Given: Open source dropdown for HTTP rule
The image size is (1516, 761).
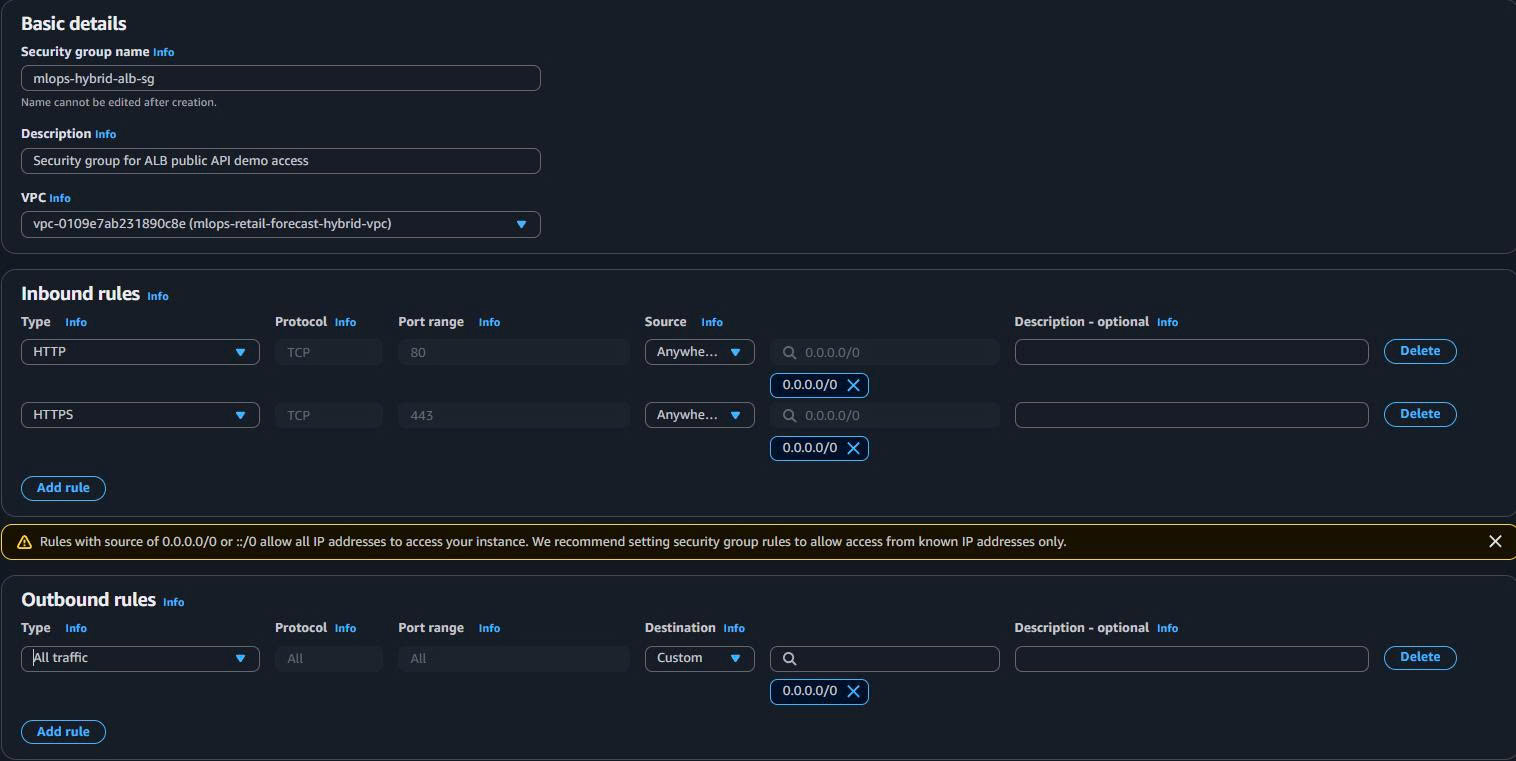Looking at the screenshot, I should click(699, 352).
